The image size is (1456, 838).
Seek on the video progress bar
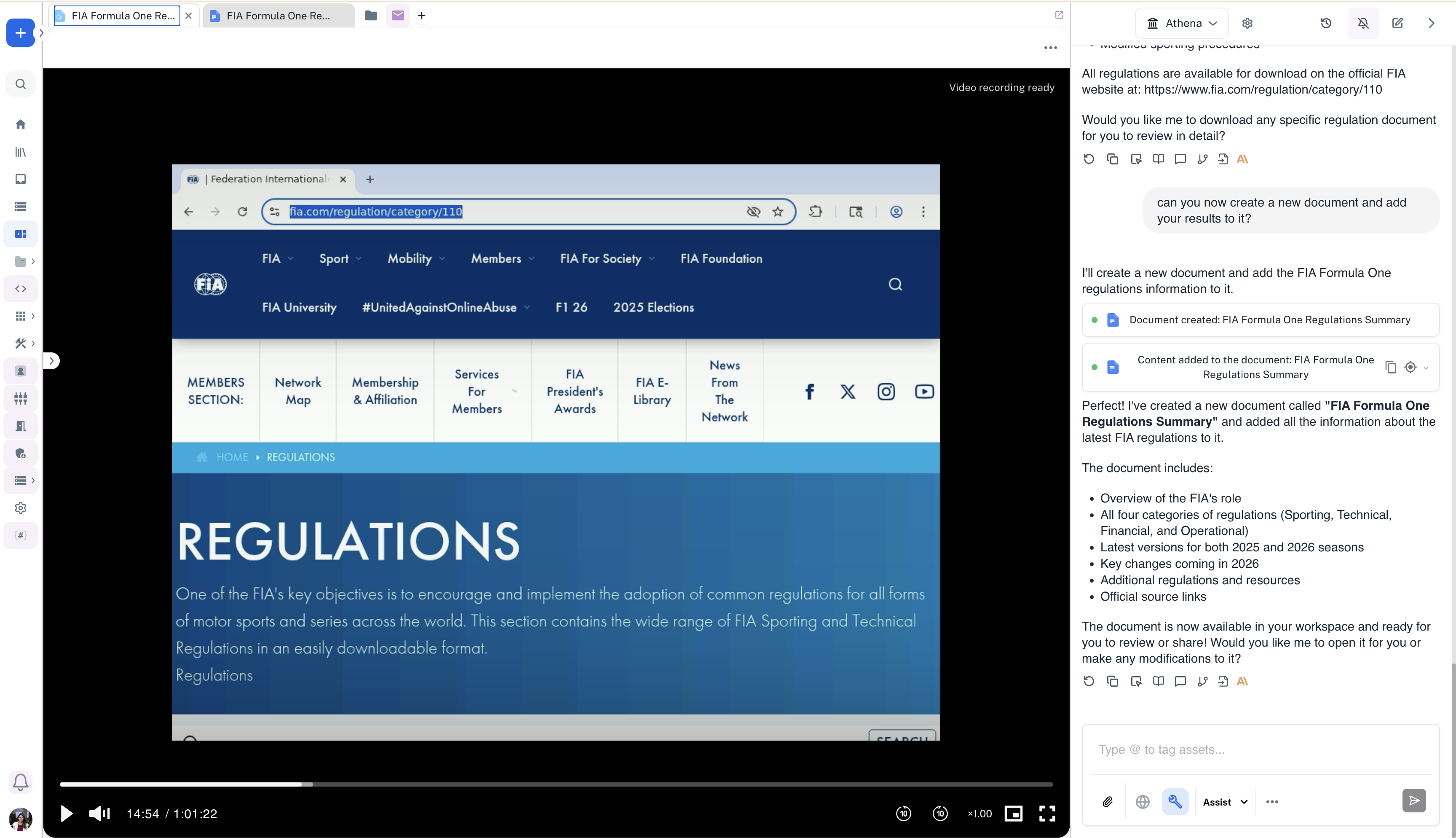556,784
